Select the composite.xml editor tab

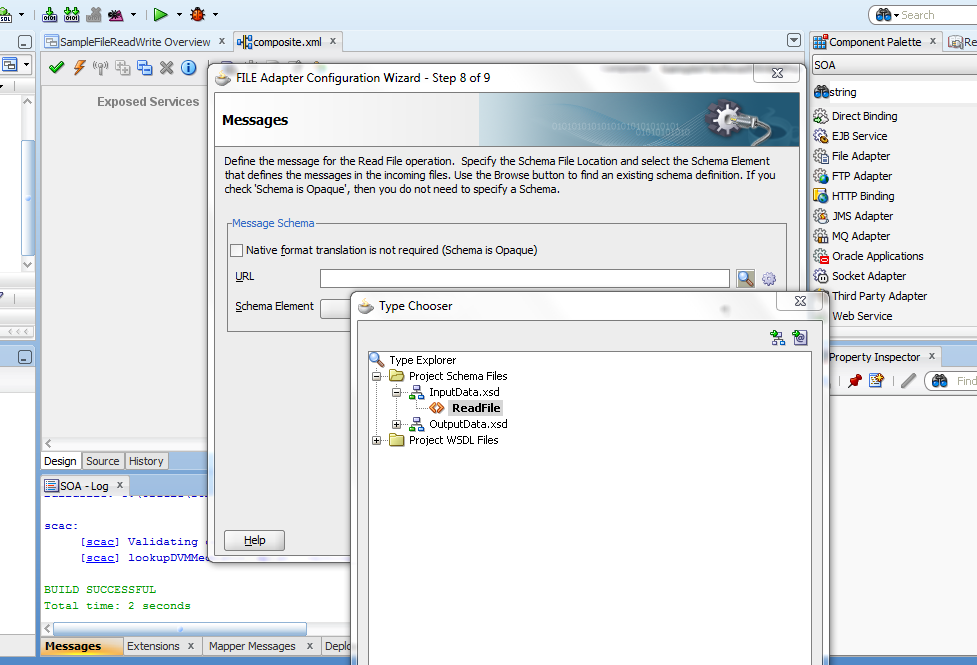pyautogui.click(x=287, y=42)
